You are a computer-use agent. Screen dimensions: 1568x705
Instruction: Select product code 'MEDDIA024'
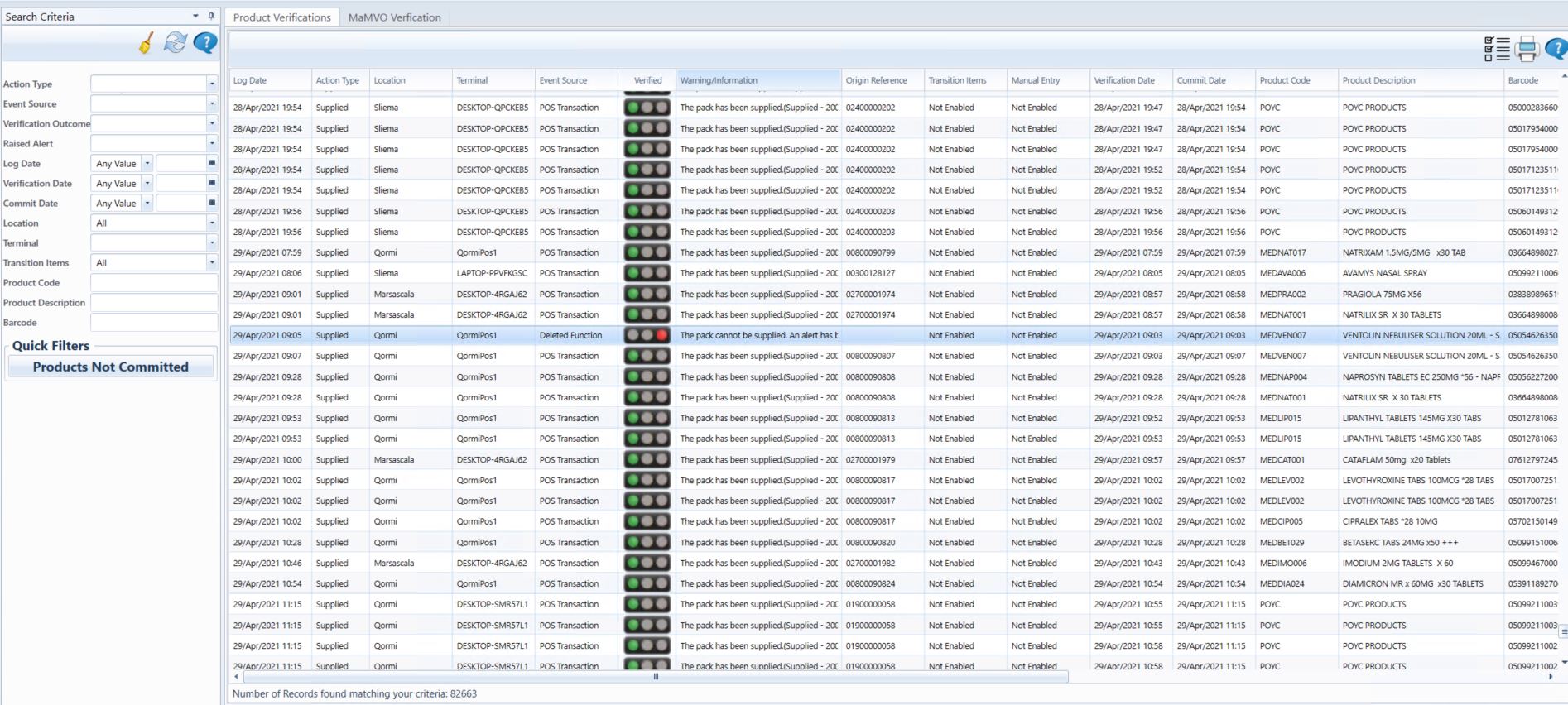[x=1296, y=583]
